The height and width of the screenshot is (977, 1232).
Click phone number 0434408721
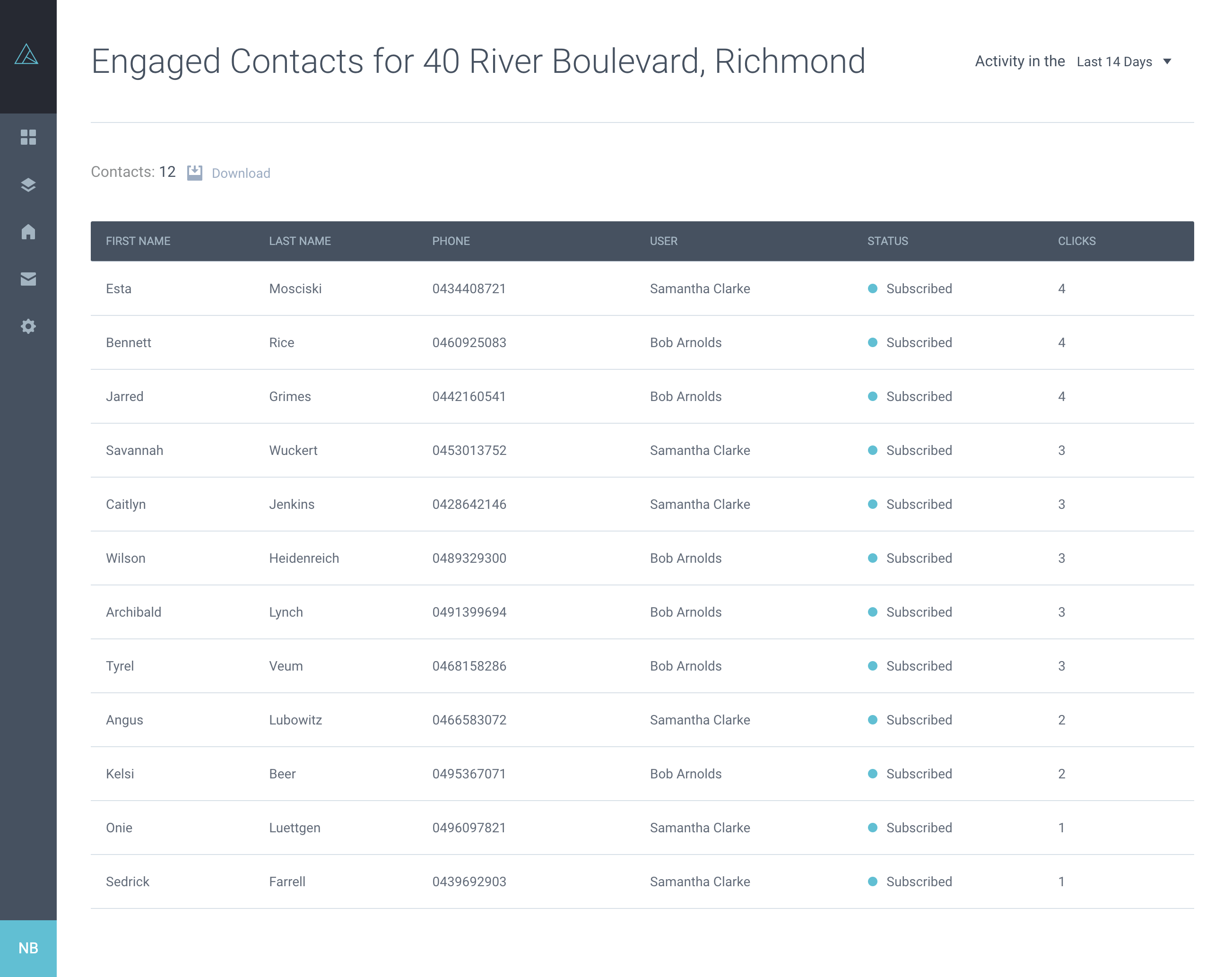tap(469, 288)
